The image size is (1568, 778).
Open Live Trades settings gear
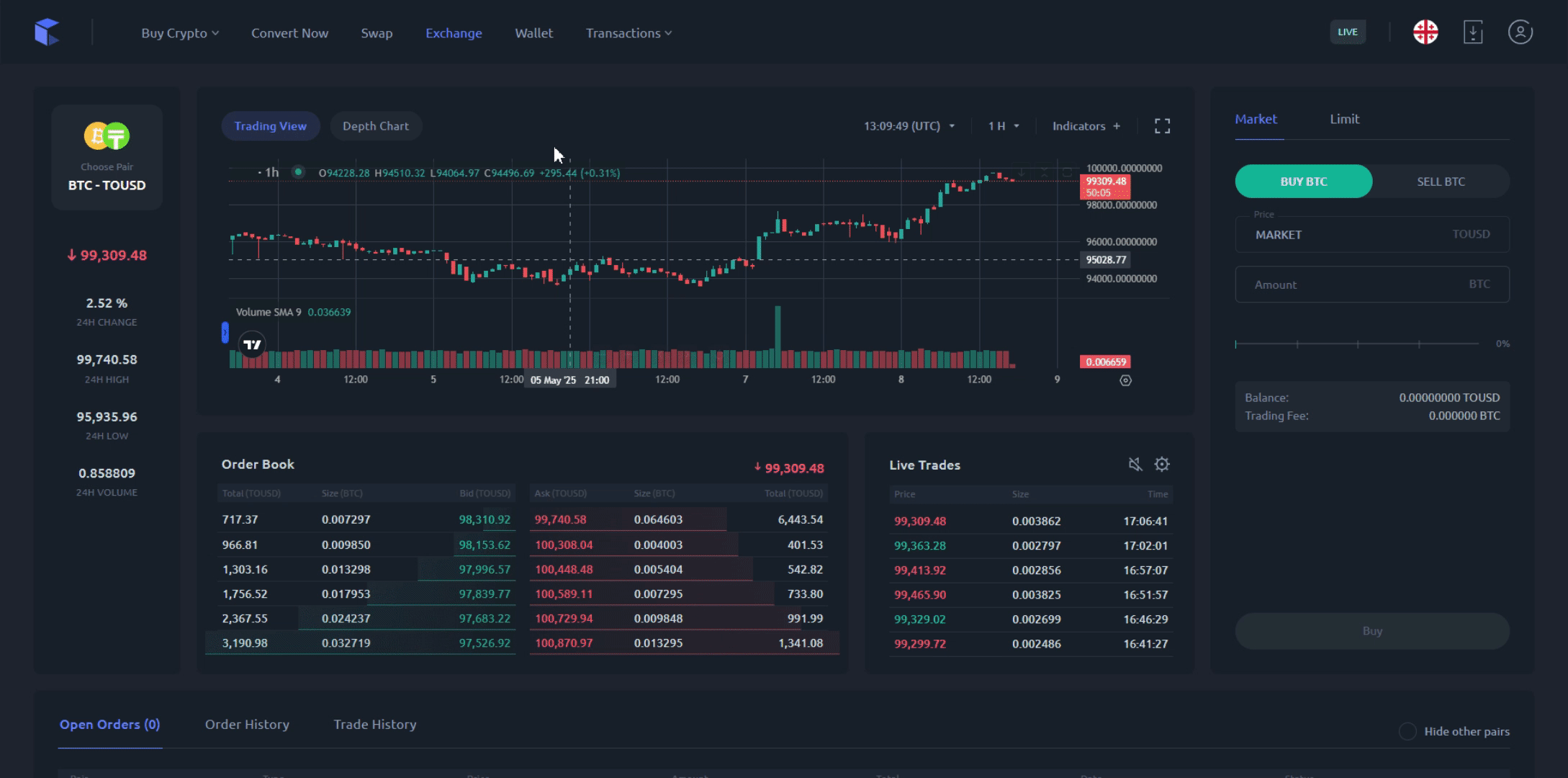click(1162, 465)
